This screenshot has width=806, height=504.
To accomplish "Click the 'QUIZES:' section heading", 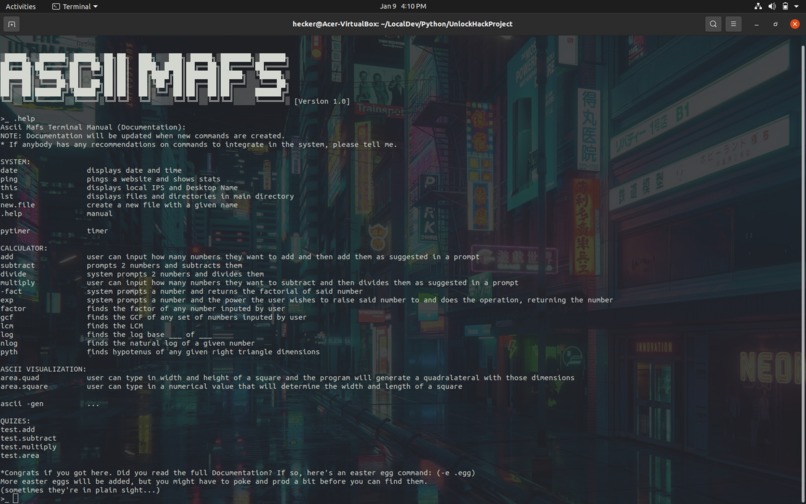I will [x=15, y=421].
